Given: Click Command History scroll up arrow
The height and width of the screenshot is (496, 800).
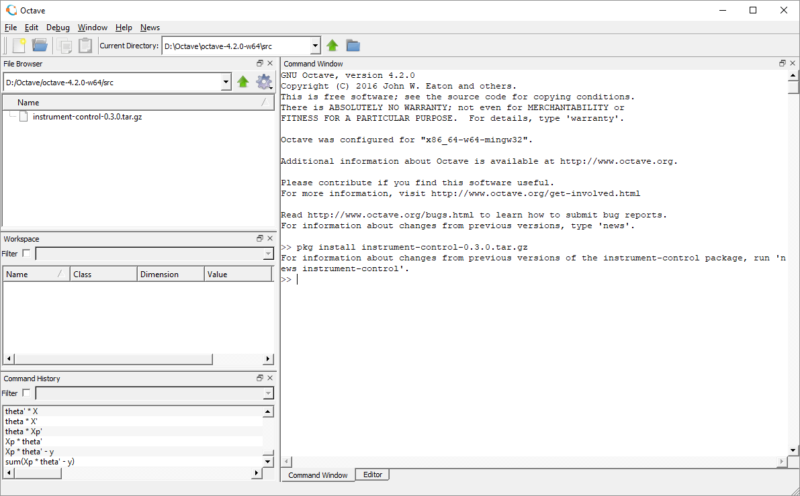Looking at the screenshot, I should tap(268, 411).
